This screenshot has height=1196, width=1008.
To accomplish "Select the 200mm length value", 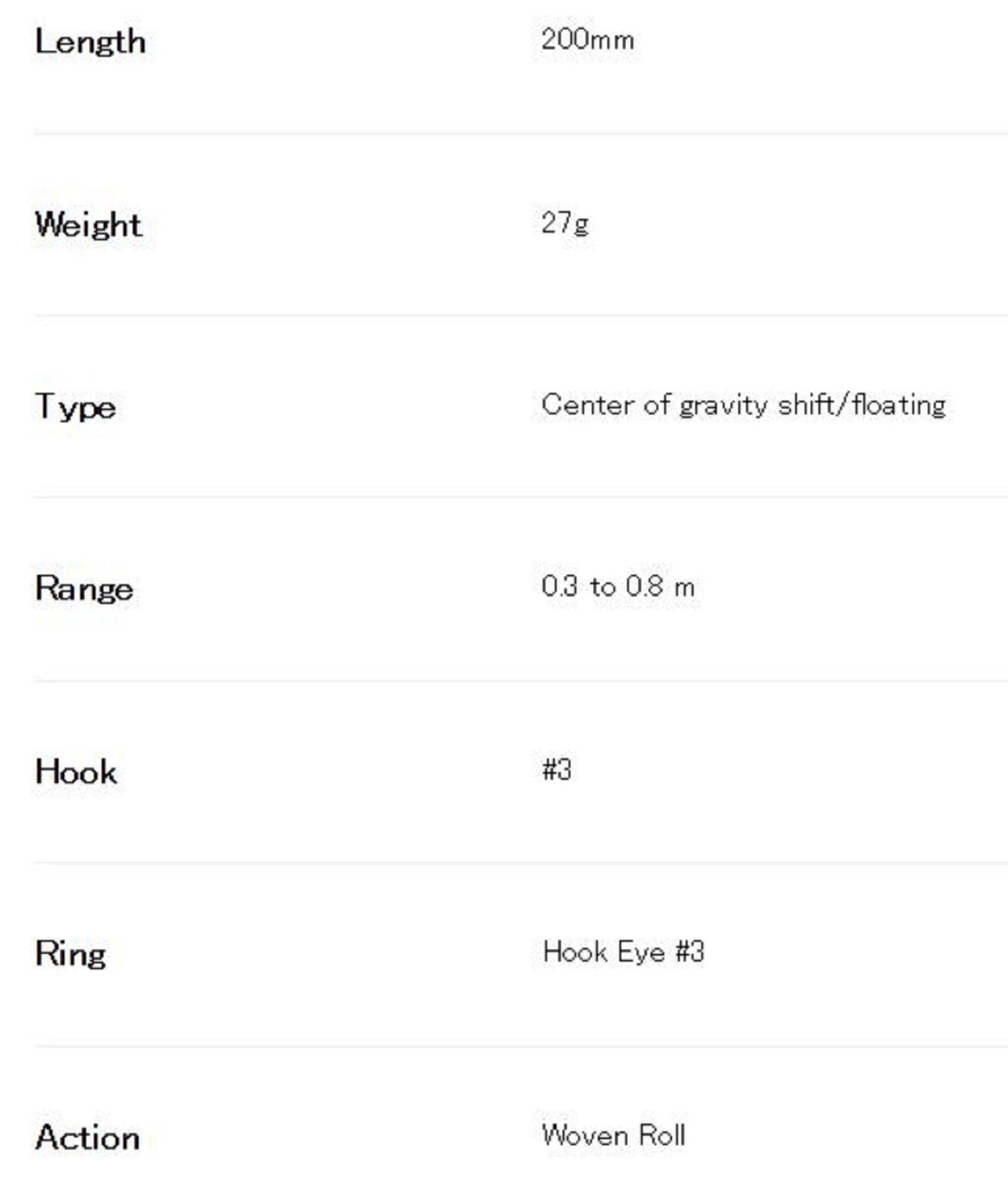I will coord(587,40).
